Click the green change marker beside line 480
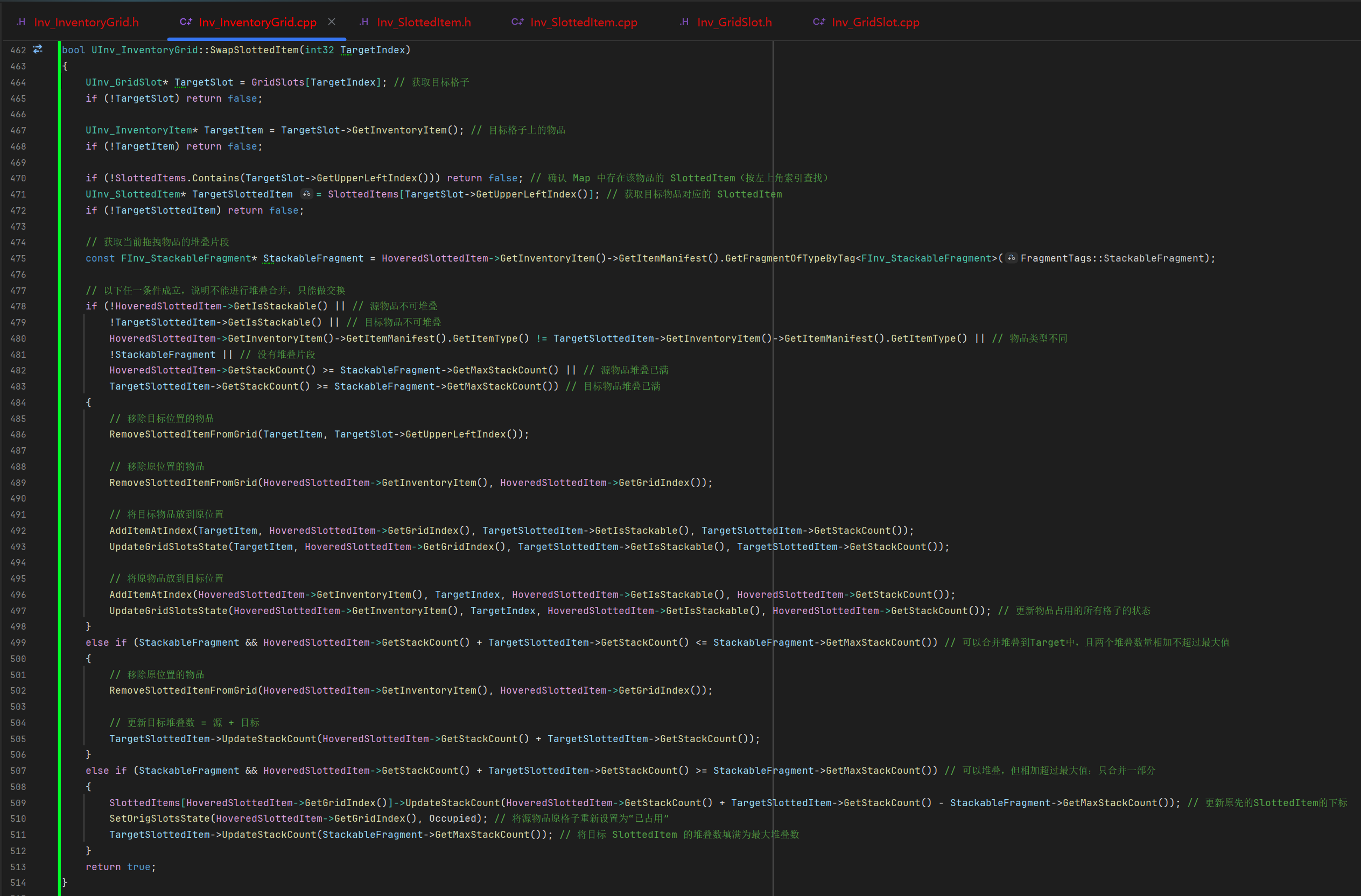Image resolution: width=1361 pixels, height=896 pixels. point(59,338)
